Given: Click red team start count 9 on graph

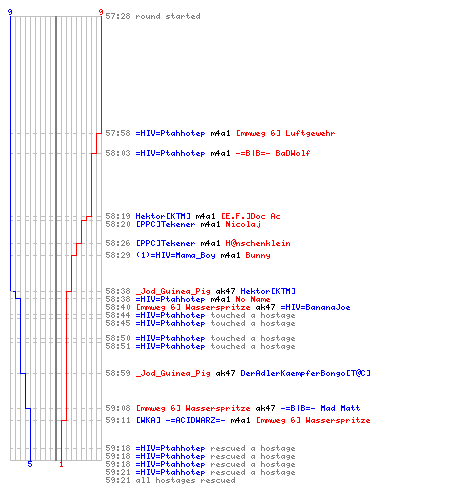Looking at the screenshot, I should click(x=101, y=12).
